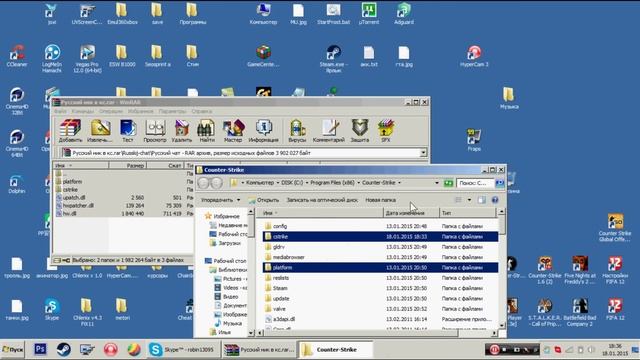Screen dimensions: 640x360
Task: Expand the Program Files (x86) breadcrumb arrow
Action: [358, 183]
